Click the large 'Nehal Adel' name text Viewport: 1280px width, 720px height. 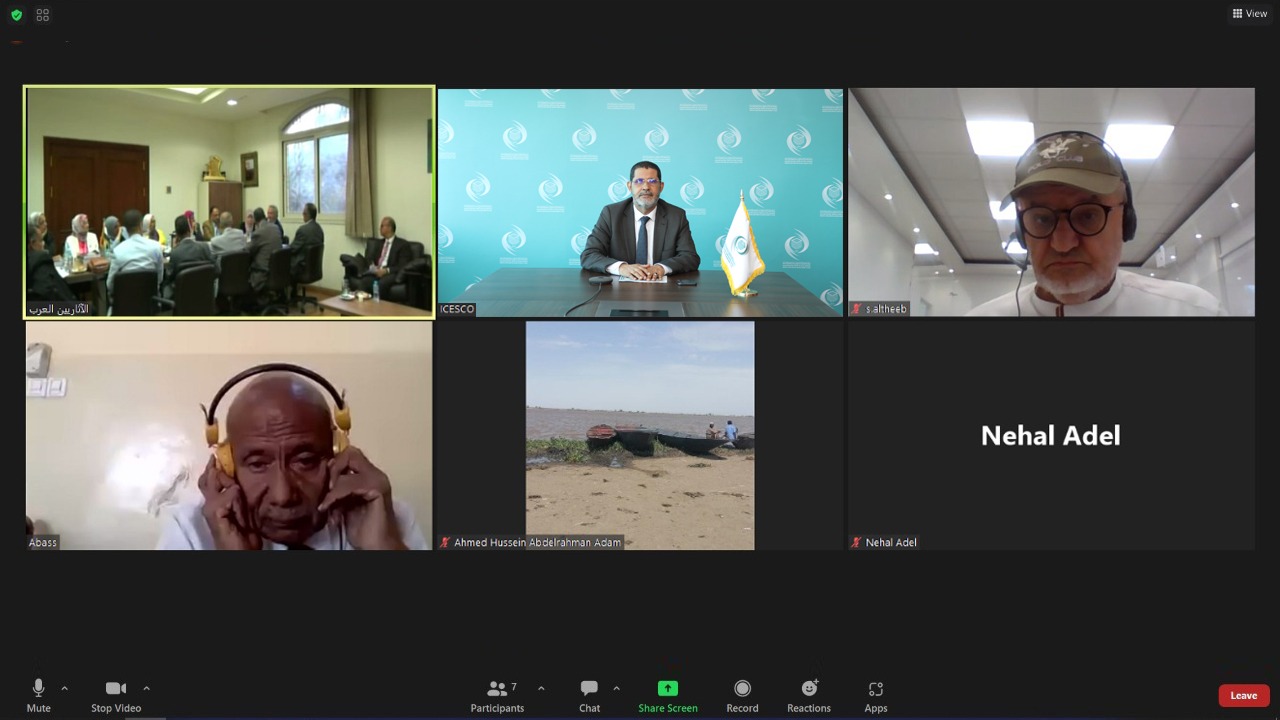(1051, 435)
